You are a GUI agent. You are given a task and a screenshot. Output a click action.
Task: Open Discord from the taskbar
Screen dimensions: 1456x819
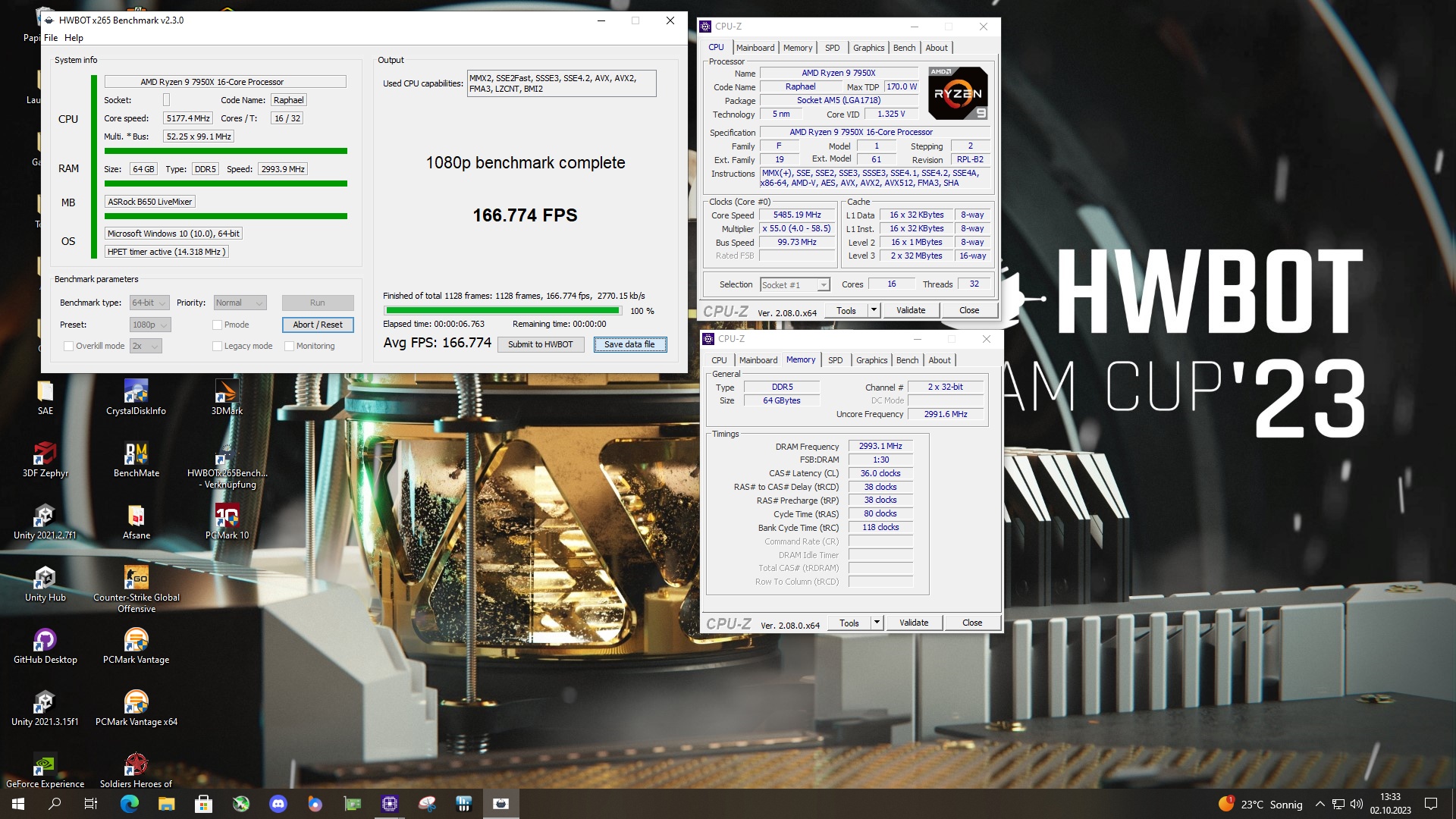(x=278, y=804)
